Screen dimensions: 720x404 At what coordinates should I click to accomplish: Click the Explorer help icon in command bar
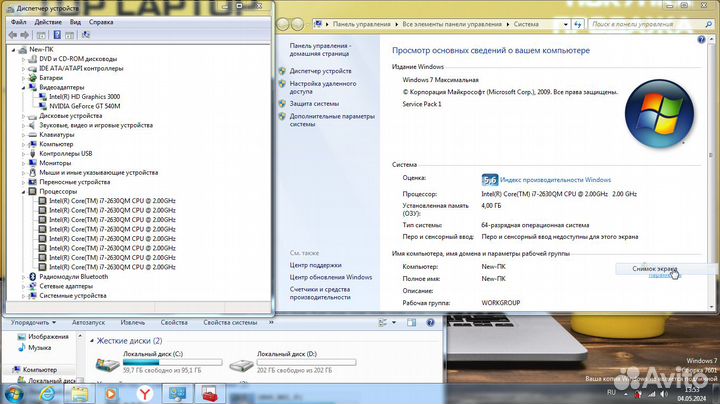[x=430, y=323]
